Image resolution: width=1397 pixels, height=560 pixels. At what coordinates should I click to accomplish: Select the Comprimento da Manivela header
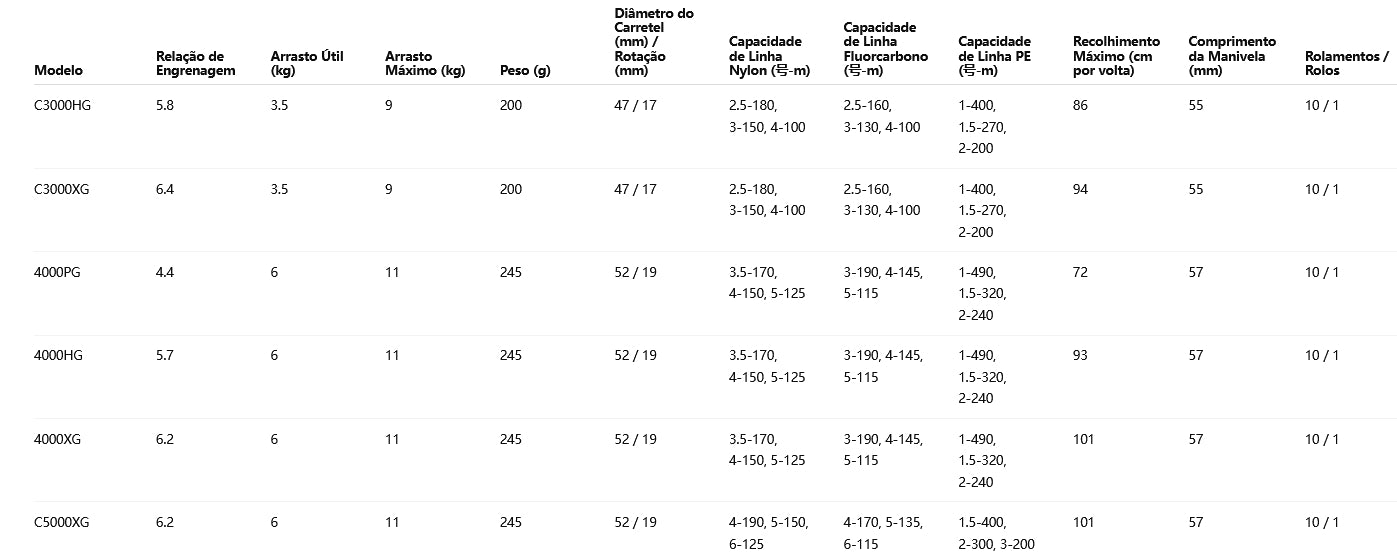coord(1232,56)
